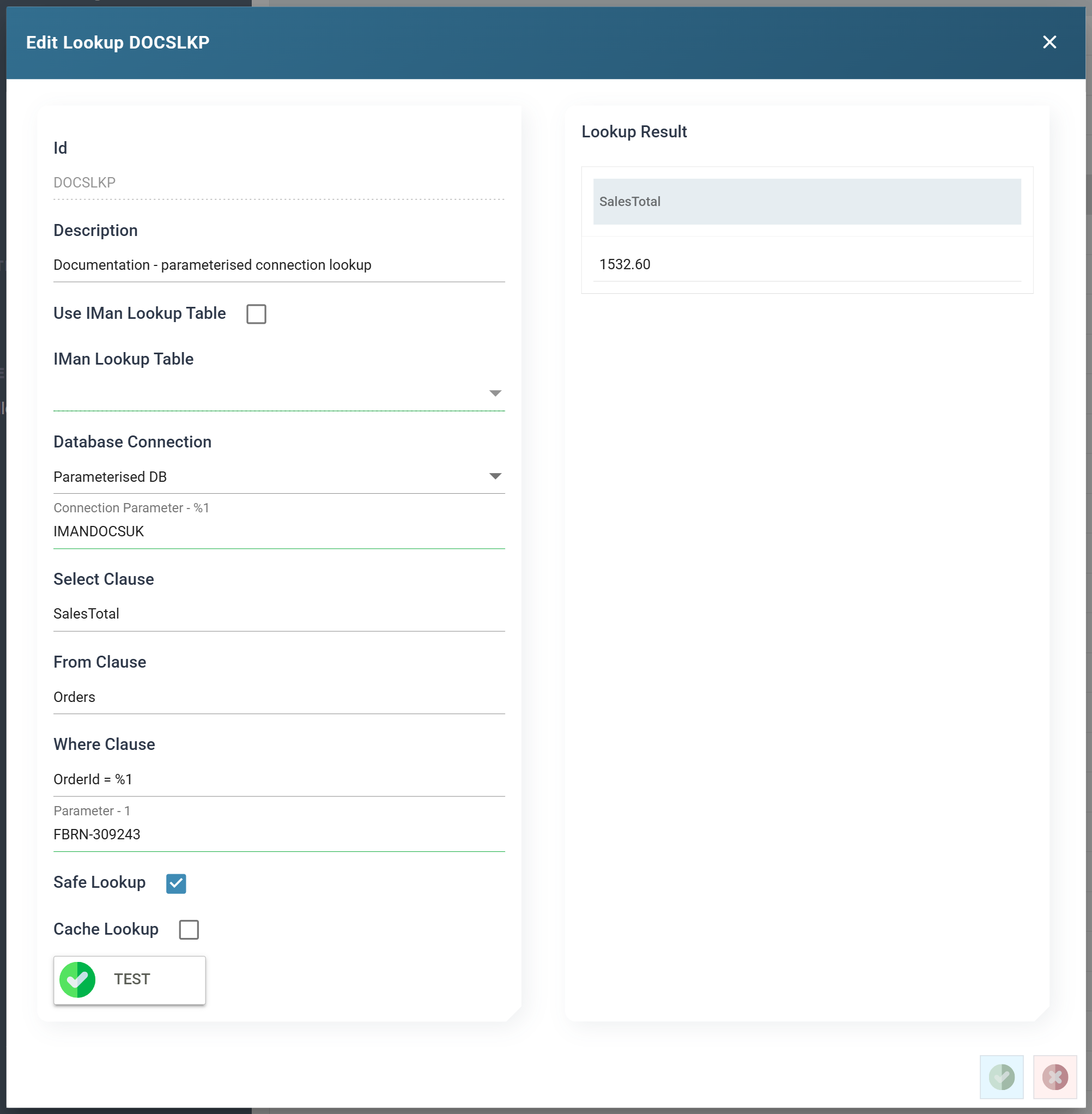Click the Lookup Result heading
This screenshot has height=1114, width=1092.
(x=634, y=132)
